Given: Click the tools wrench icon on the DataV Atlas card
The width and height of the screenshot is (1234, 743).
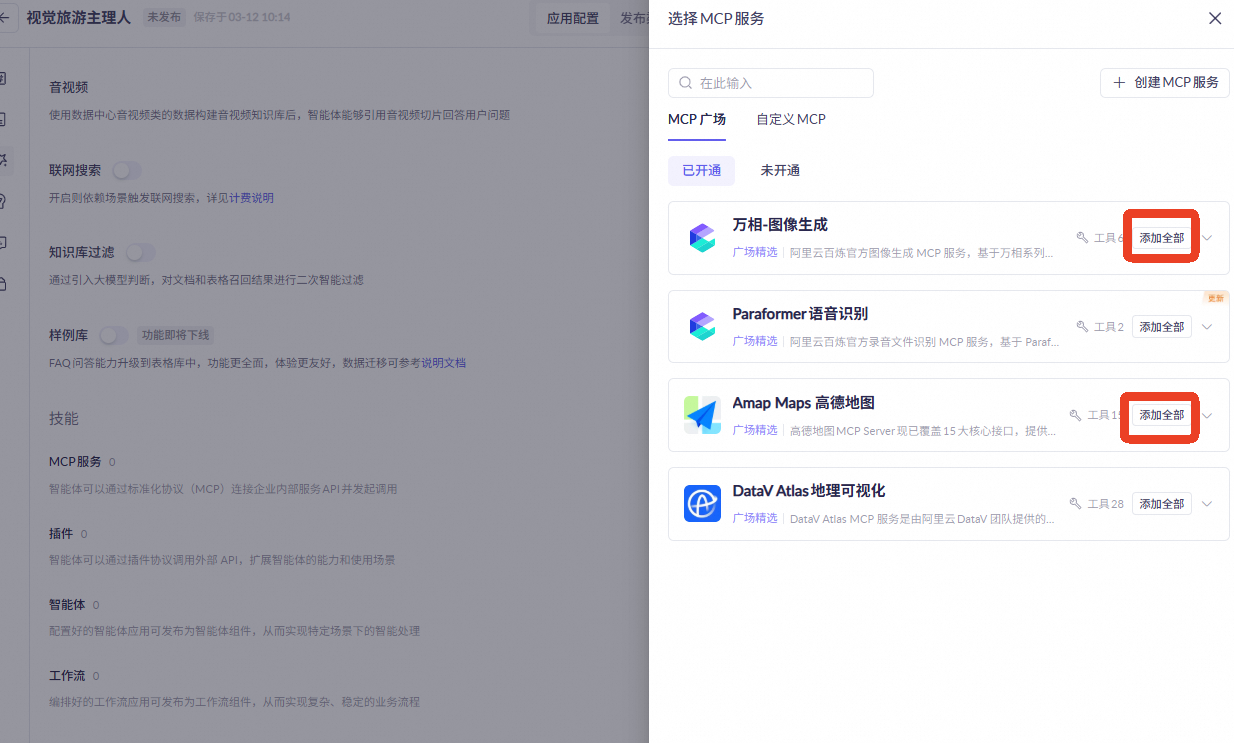Looking at the screenshot, I should 1075,504.
